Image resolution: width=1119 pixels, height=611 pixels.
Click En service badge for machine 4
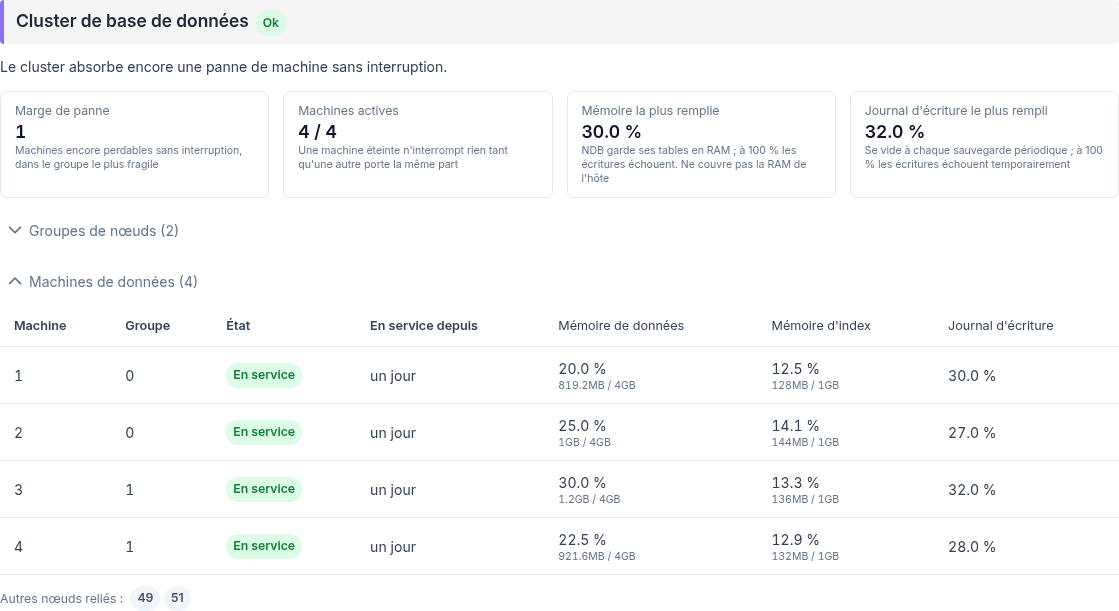264,546
